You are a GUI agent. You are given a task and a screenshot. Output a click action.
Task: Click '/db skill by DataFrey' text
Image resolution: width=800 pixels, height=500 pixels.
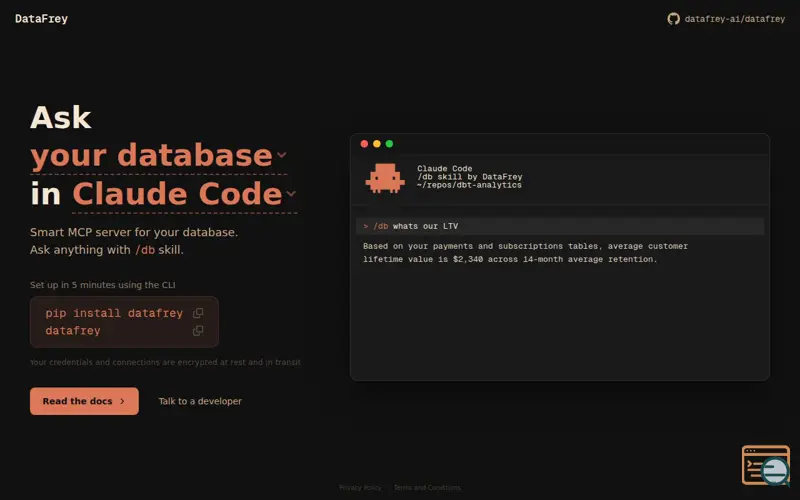click(469, 177)
